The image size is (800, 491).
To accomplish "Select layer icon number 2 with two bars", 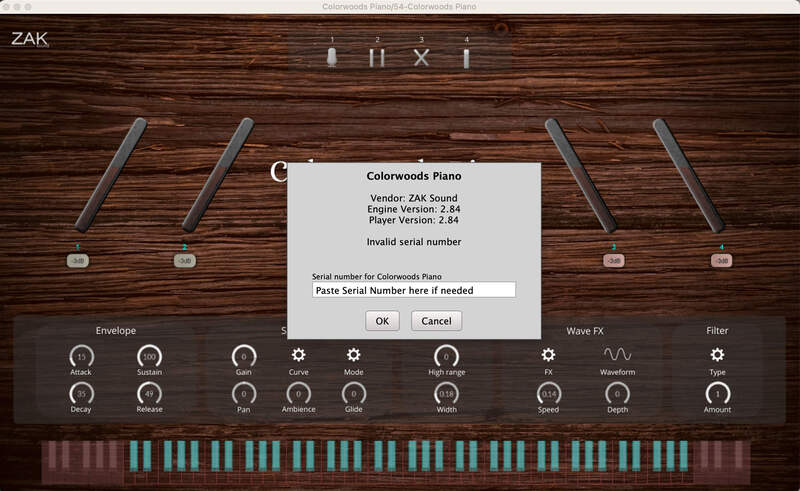I will point(377,58).
